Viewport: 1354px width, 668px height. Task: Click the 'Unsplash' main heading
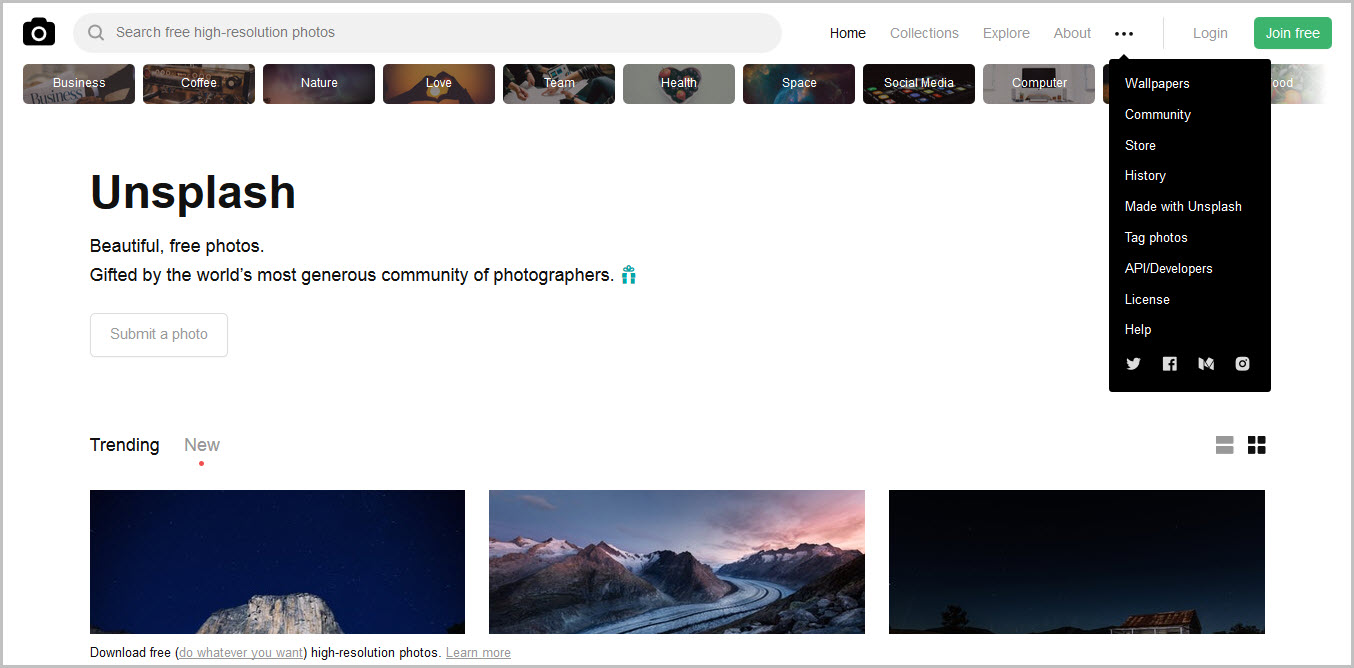pos(193,192)
